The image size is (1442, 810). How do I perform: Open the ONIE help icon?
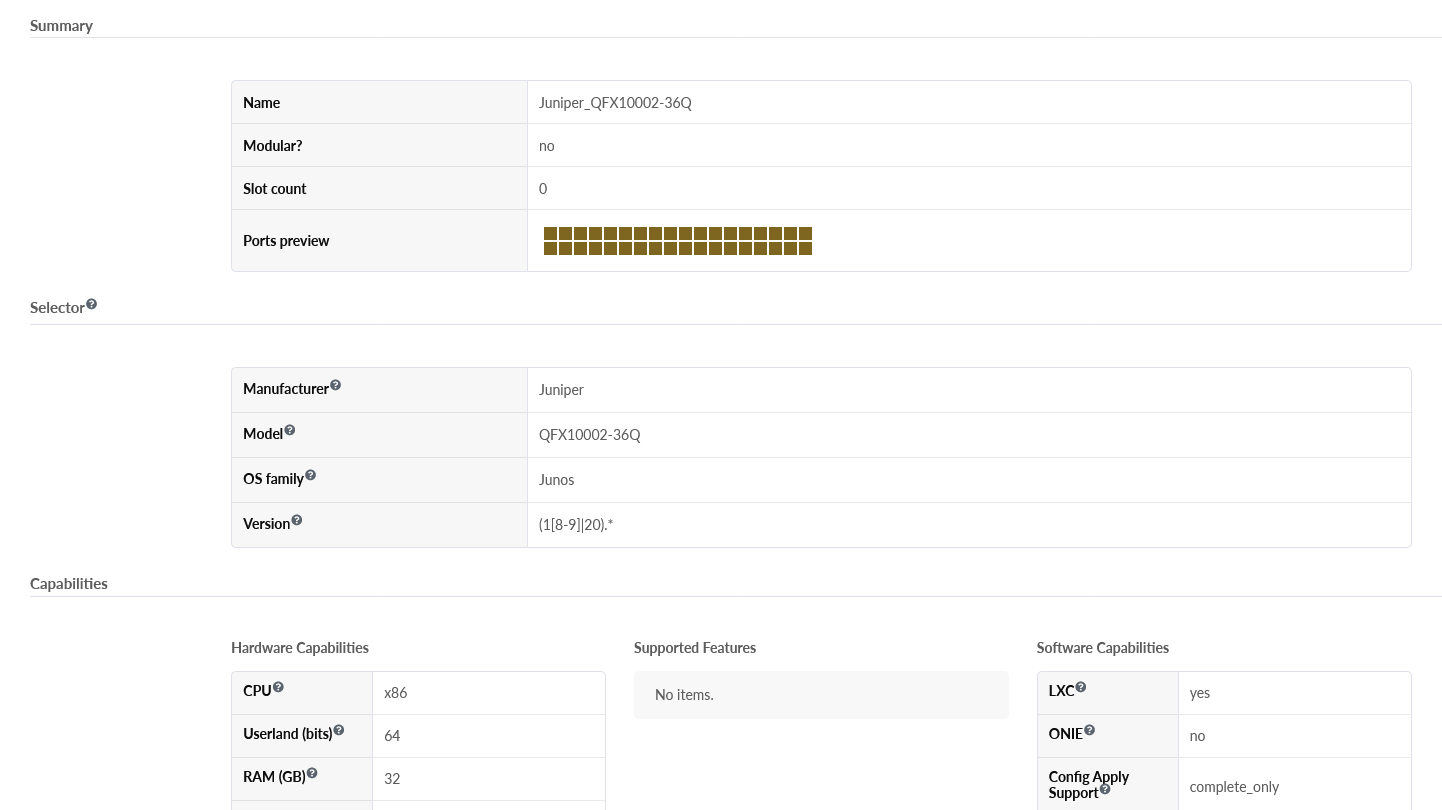(x=1089, y=731)
